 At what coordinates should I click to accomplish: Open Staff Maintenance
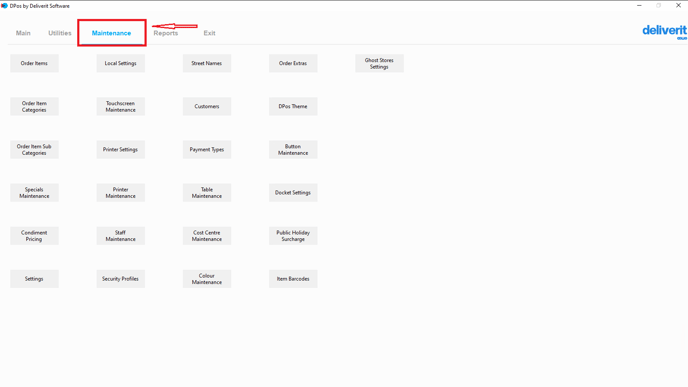click(121, 236)
